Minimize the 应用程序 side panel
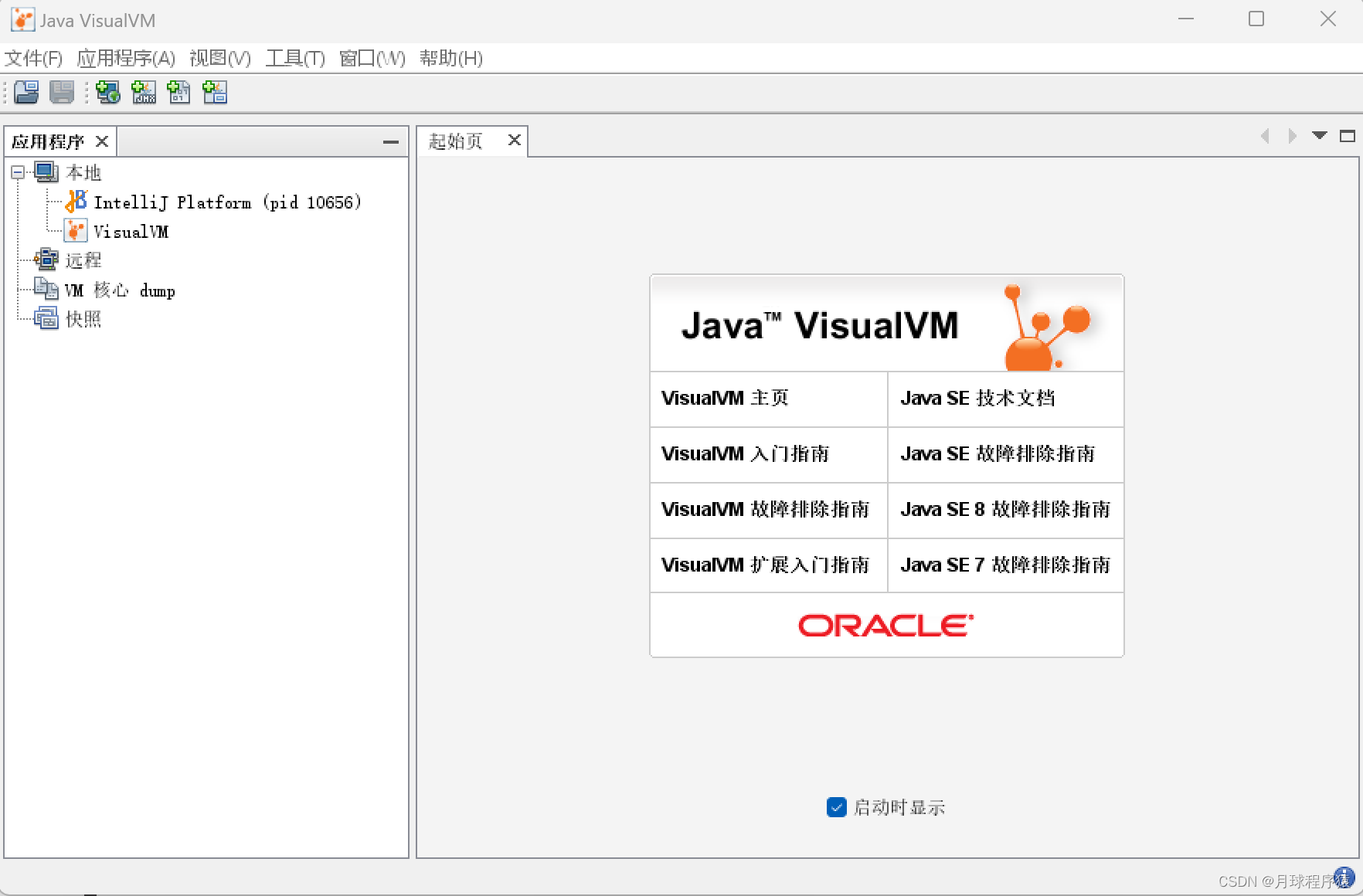 [391, 142]
